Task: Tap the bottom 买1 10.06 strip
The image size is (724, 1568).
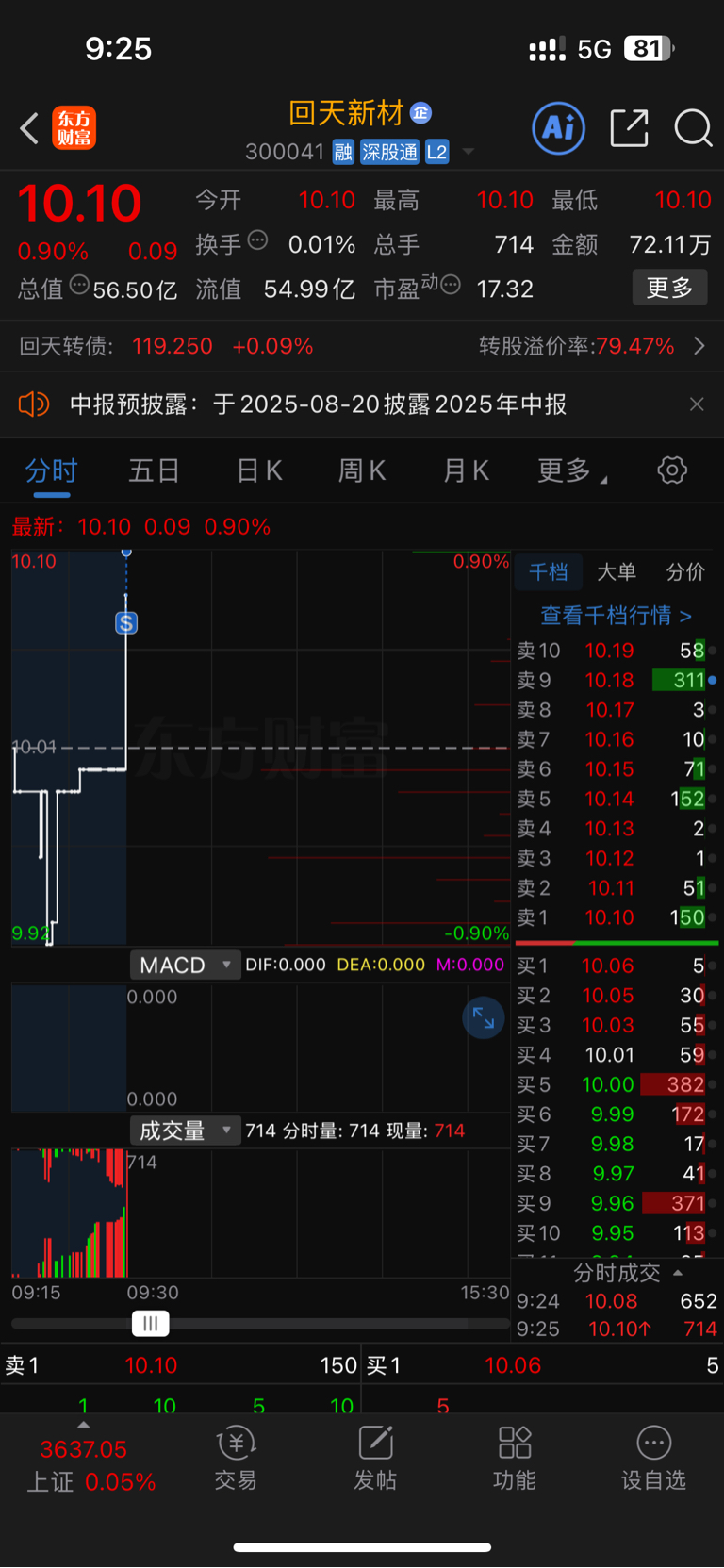Action: pos(543,1365)
